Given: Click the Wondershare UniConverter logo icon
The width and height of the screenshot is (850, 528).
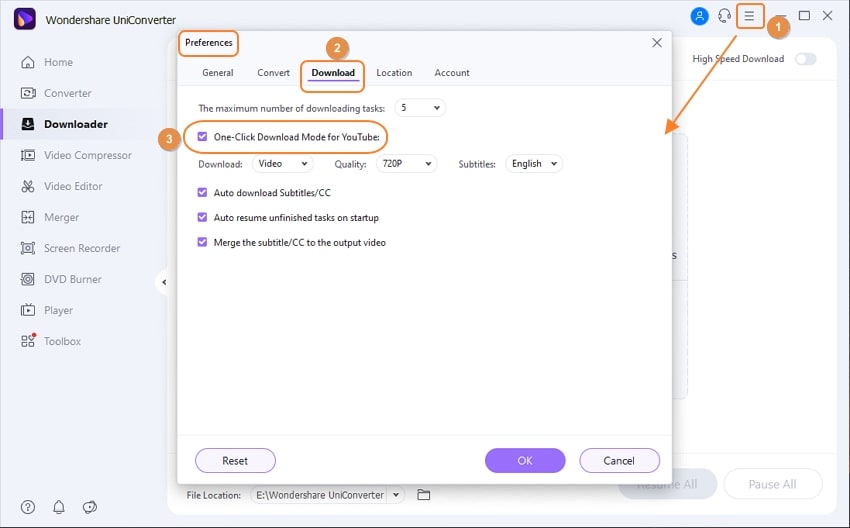Looking at the screenshot, I should (25, 19).
